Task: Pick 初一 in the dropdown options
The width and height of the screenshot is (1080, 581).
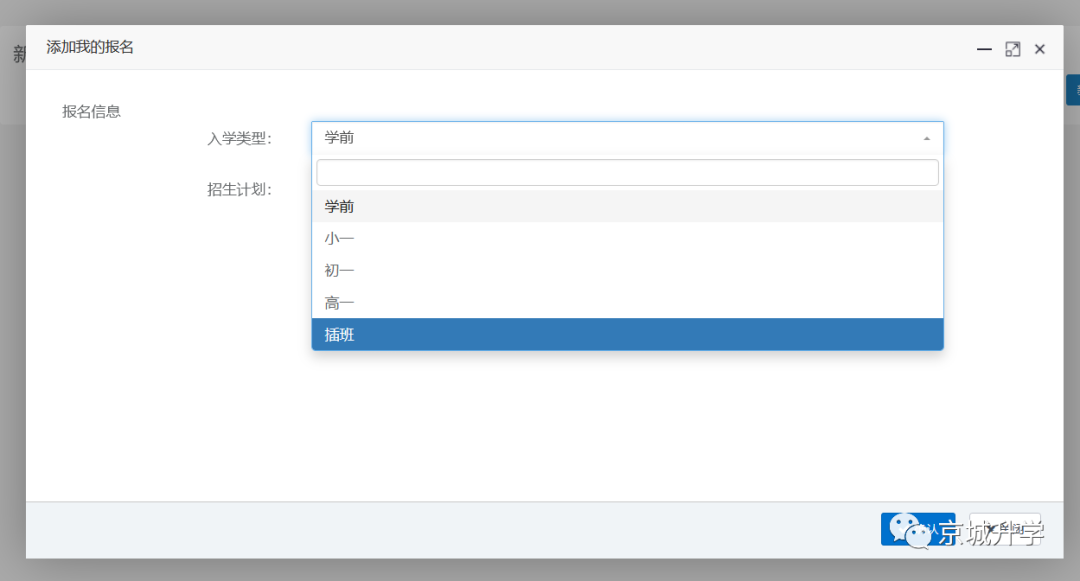Action: click(x=627, y=270)
